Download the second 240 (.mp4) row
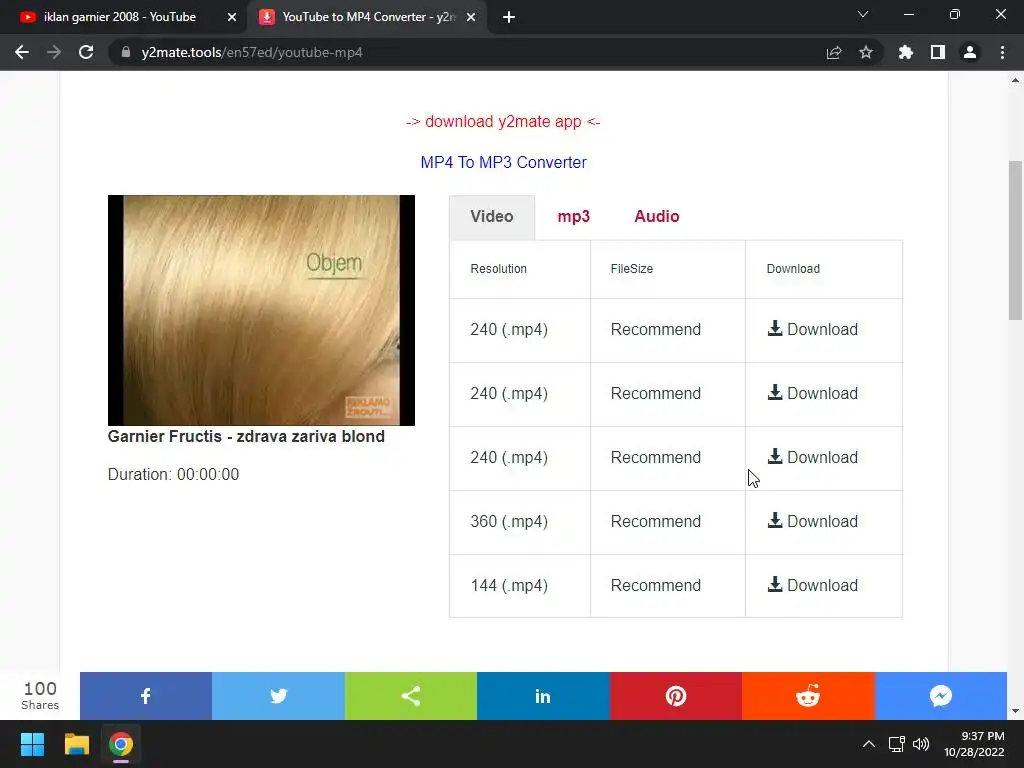The height and width of the screenshot is (768, 1024). tap(812, 393)
